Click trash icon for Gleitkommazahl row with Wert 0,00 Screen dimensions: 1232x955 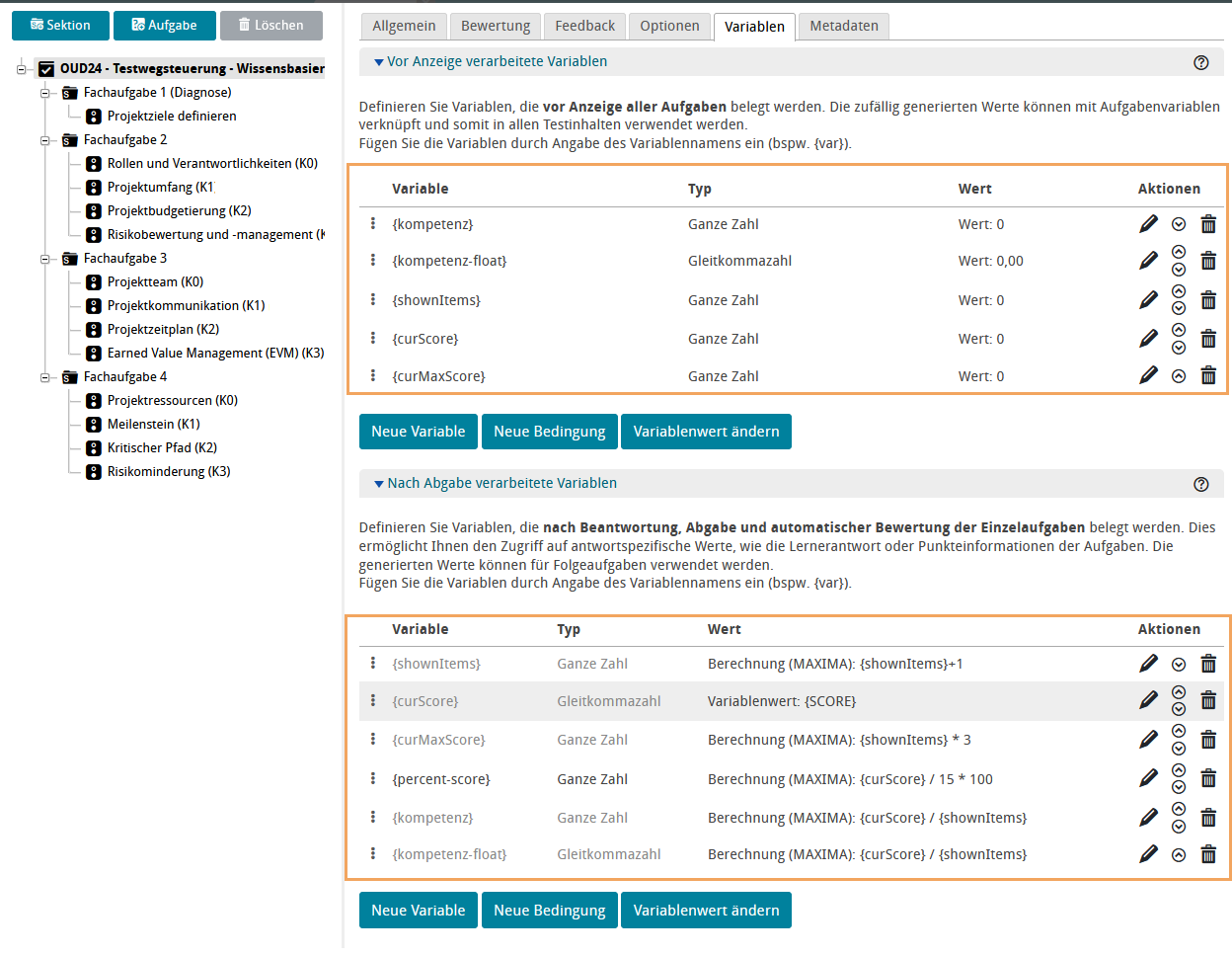(x=1208, y=261)
